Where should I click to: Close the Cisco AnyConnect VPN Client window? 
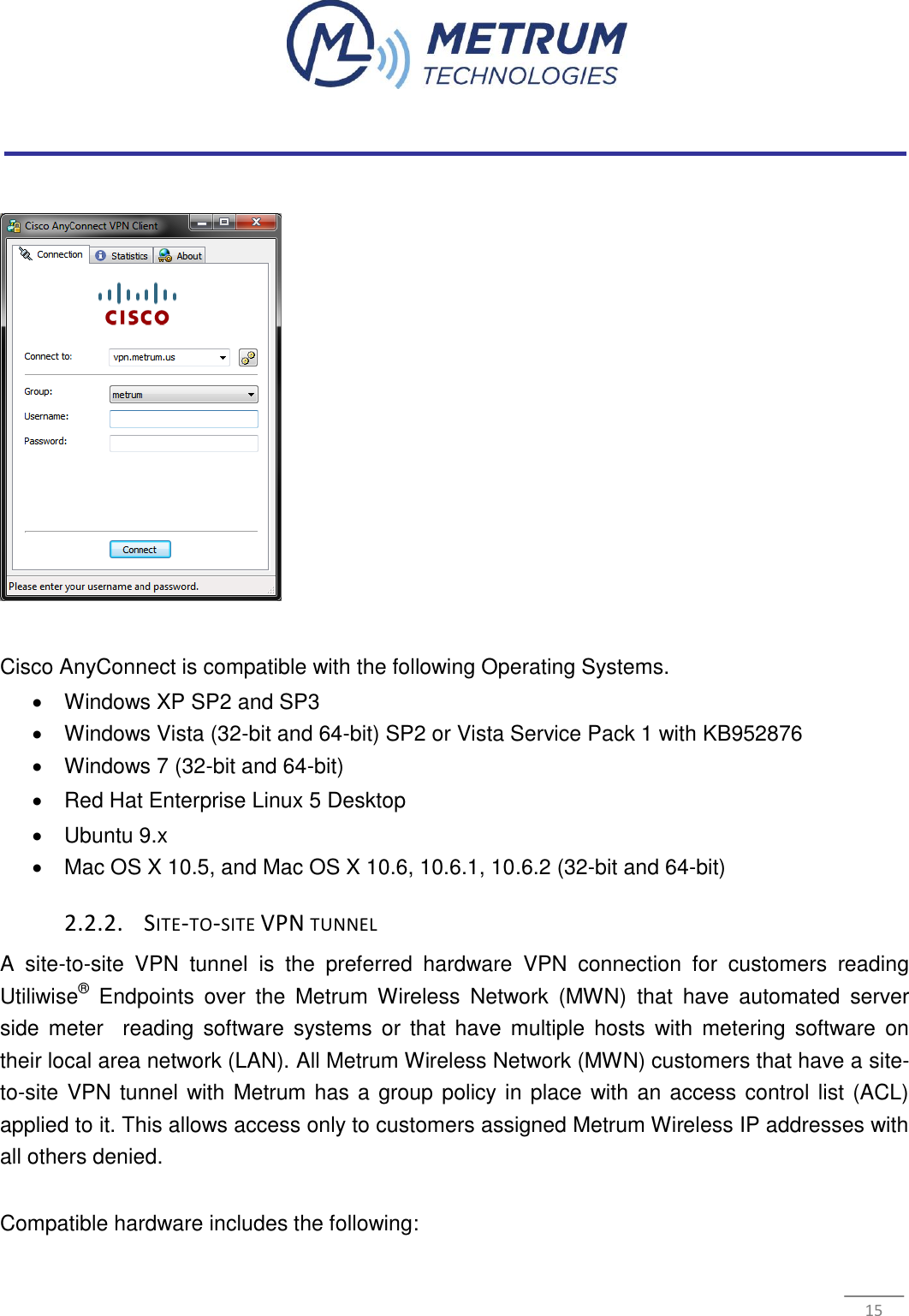coord(256,223)
